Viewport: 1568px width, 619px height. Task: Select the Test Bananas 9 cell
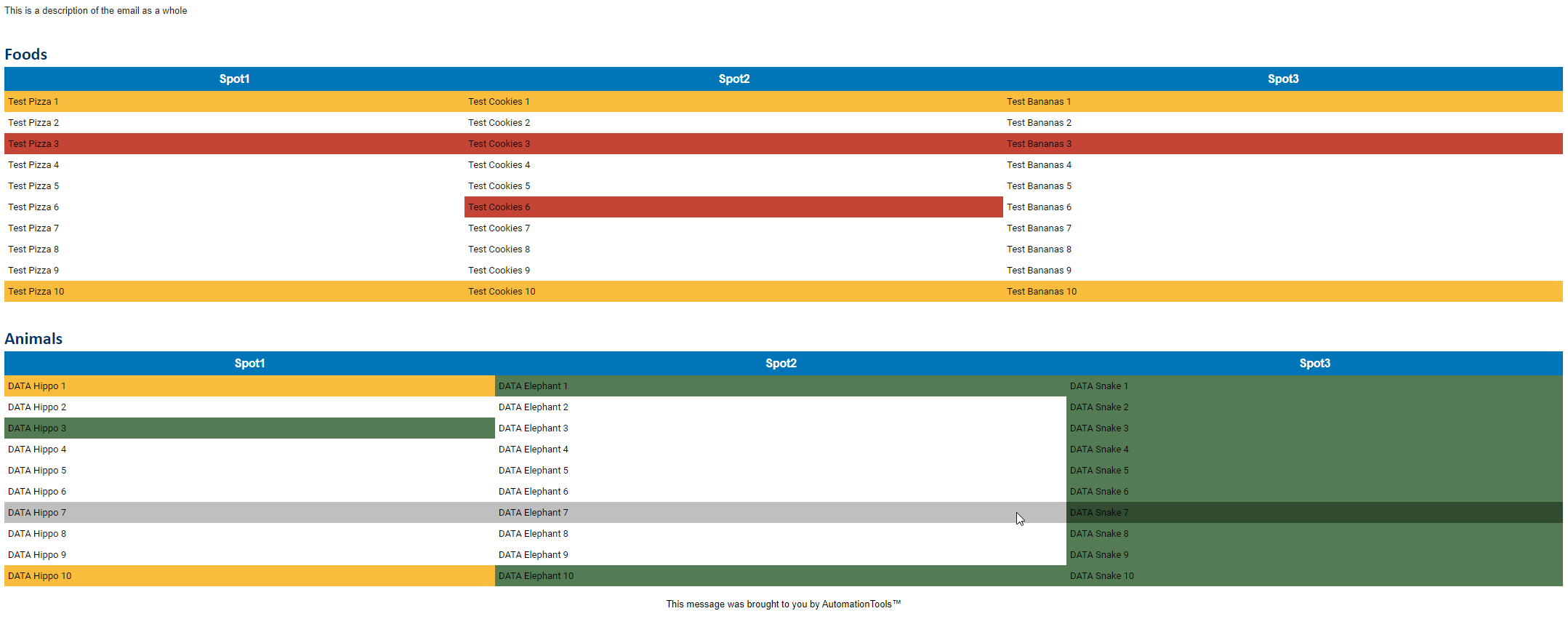(1283, 271)
